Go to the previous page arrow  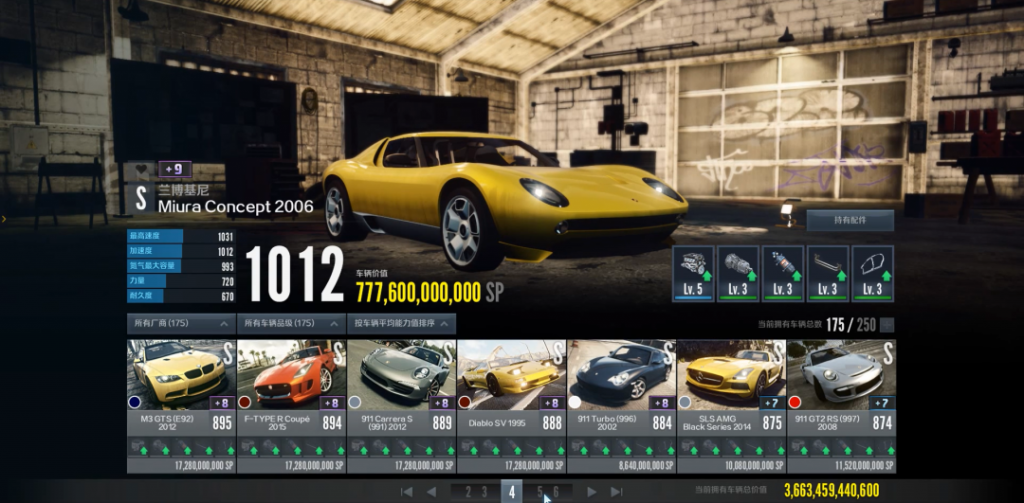click(432, 492)
